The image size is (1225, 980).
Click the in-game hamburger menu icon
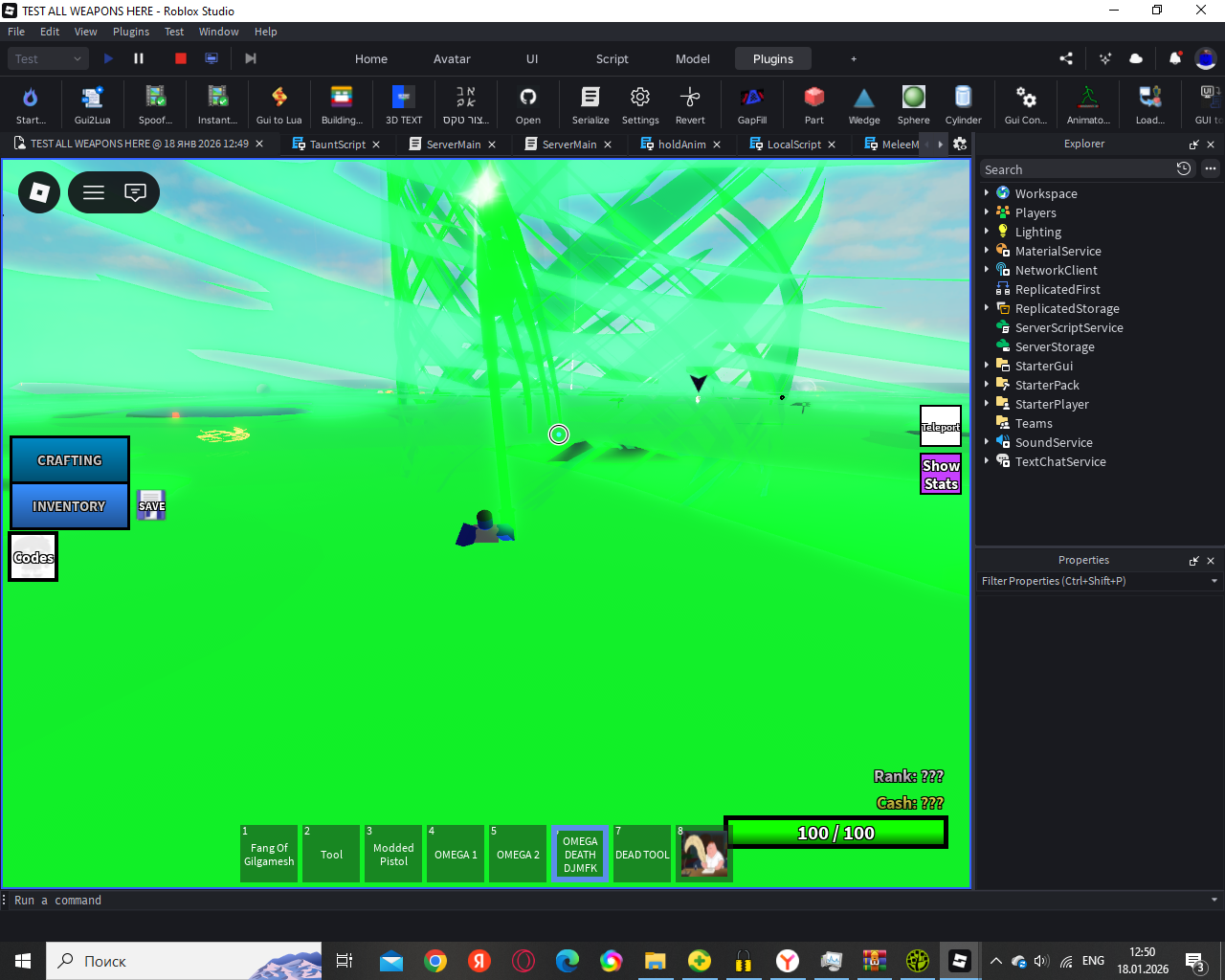click(x=94, y=192)
